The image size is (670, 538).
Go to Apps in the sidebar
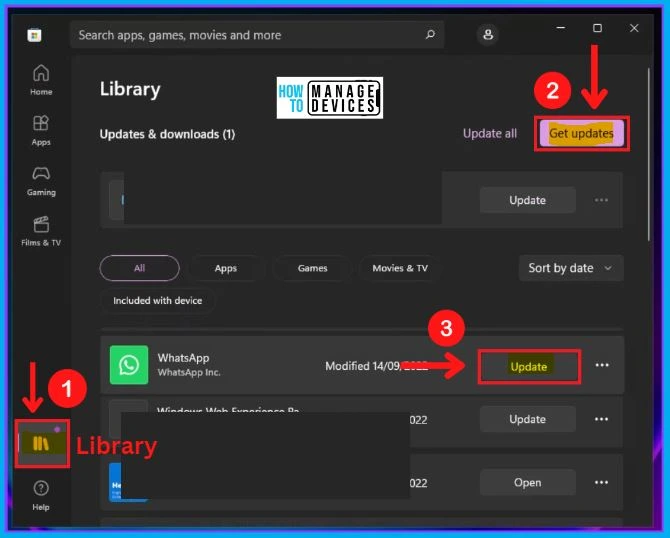tap(41, 130)
